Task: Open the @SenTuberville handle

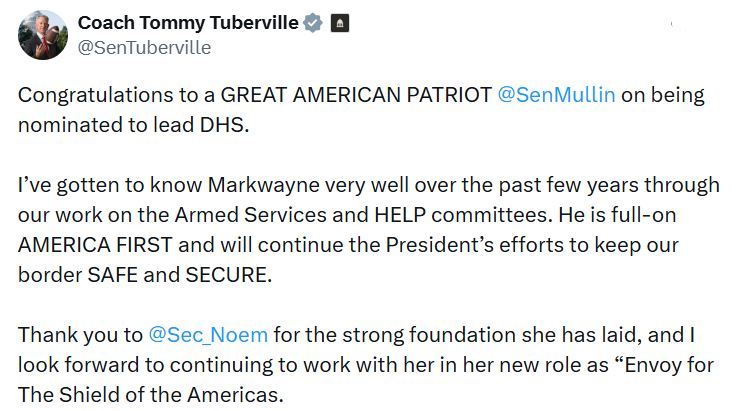Action: 144,47
